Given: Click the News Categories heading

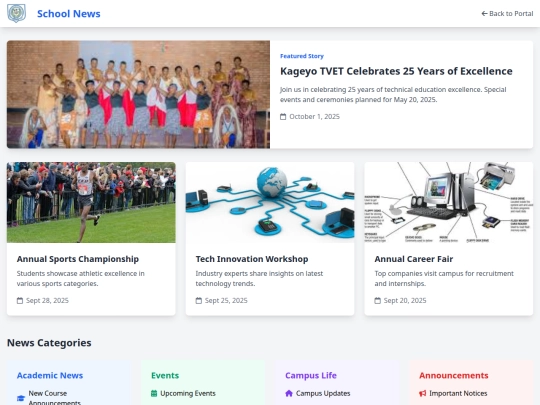Looking at the screenshot, I should click(49, 343).
